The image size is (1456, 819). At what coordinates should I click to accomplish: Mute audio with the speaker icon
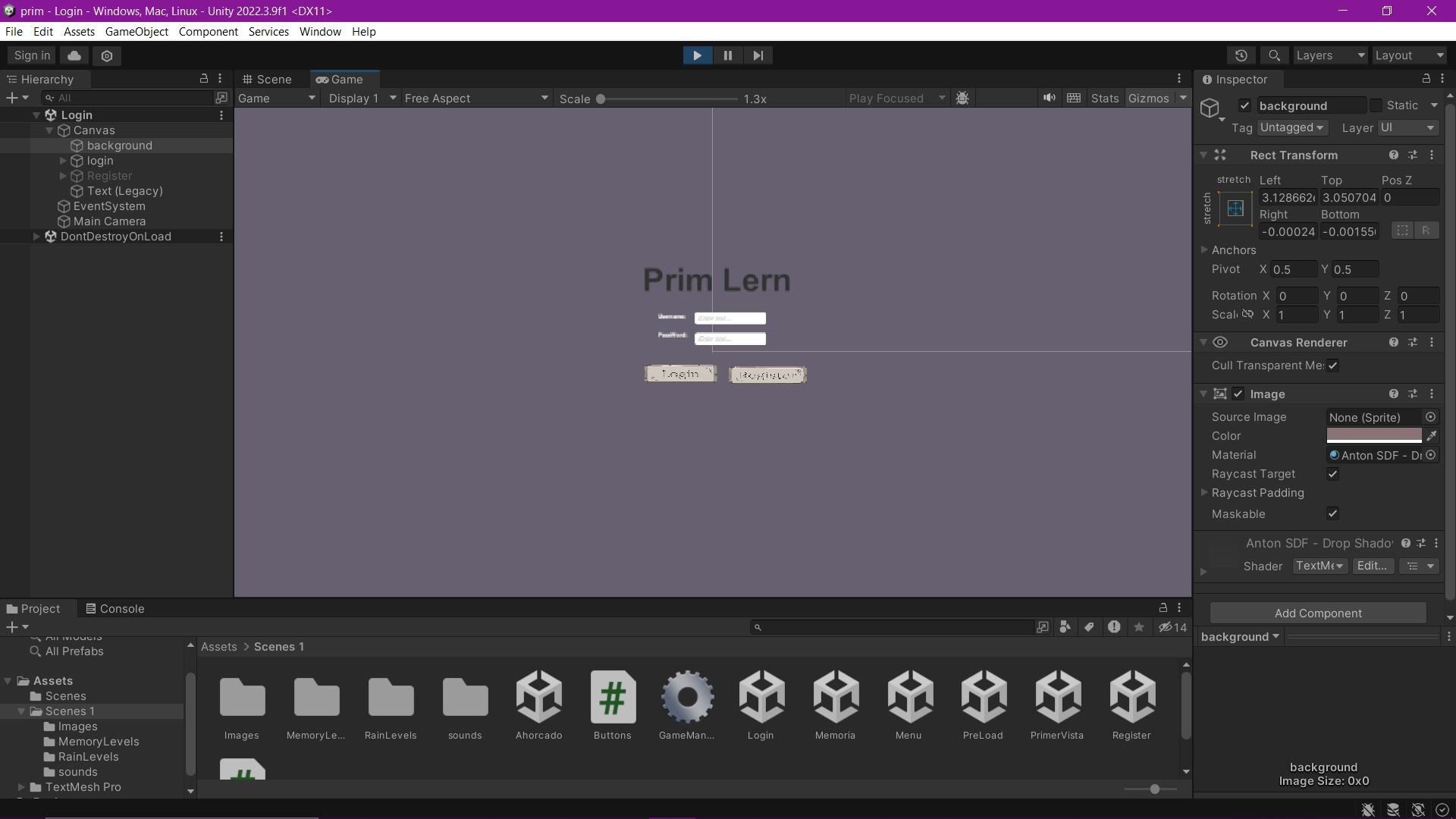[1049, 98]
